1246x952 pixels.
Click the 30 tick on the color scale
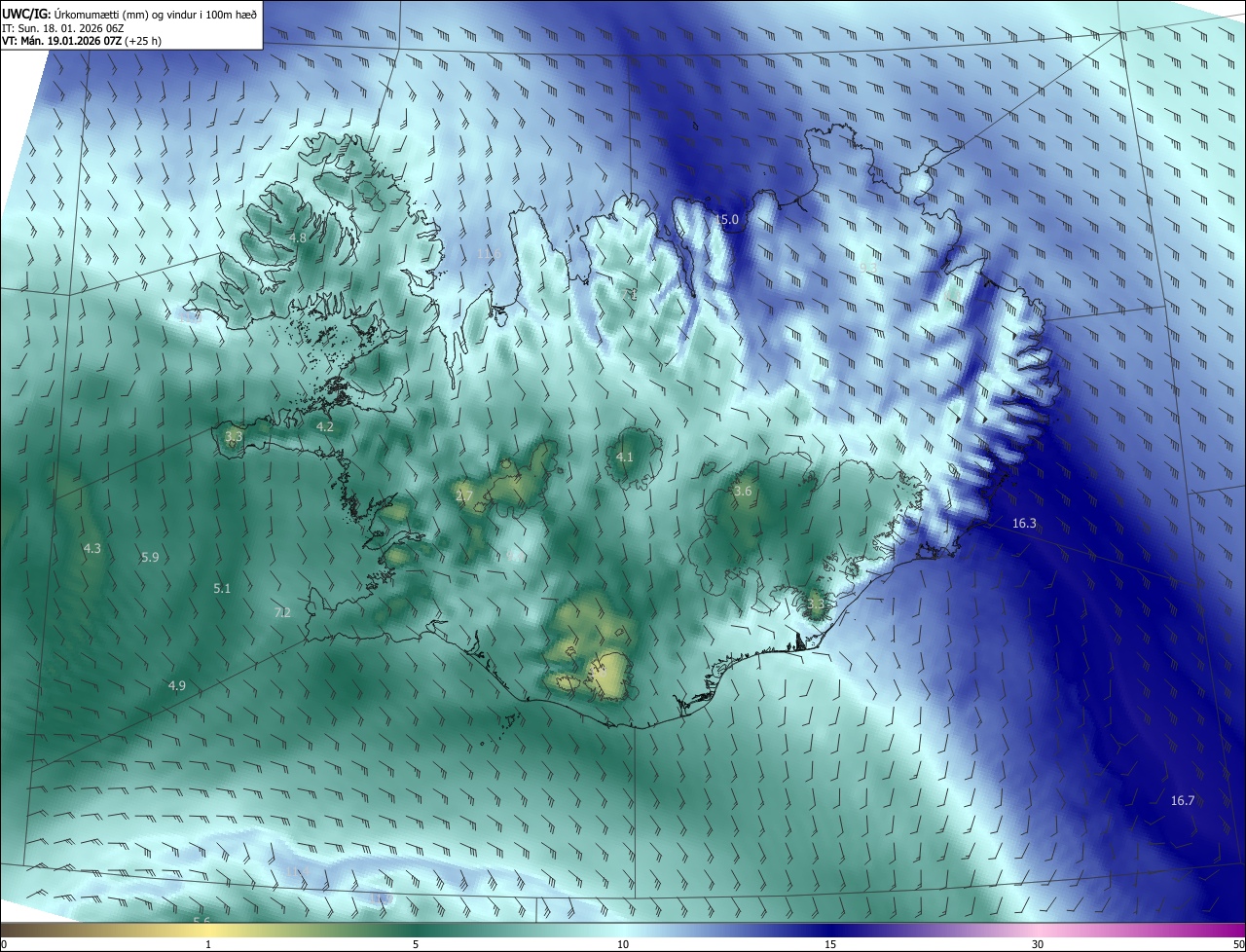pyautogui.click(x=1038, y=945)
